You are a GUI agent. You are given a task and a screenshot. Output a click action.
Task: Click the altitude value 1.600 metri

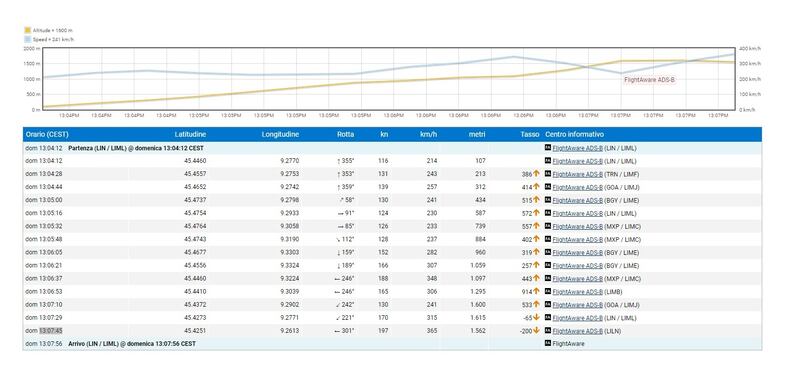tap(478, 305)
